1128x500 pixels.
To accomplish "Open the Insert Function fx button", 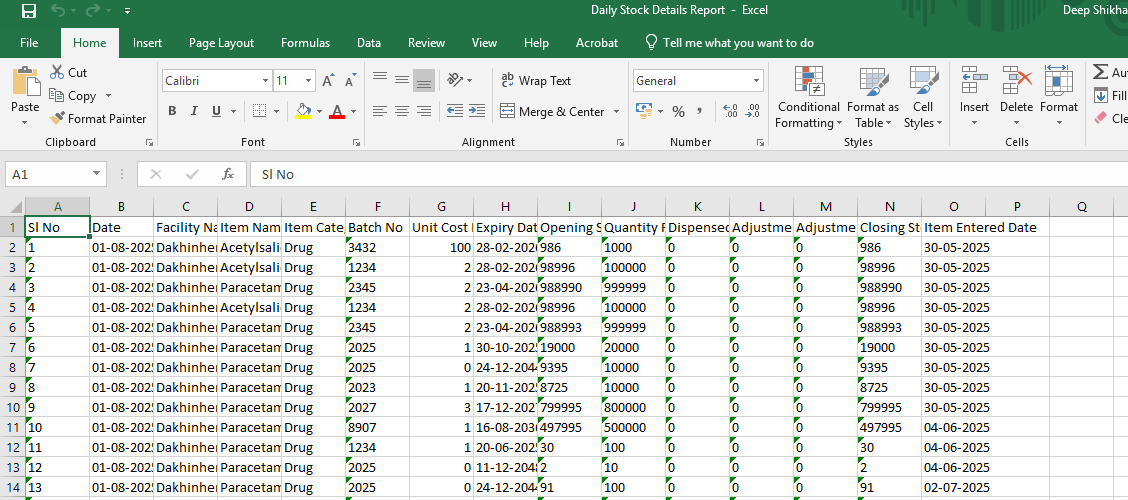I will [228, 174].
